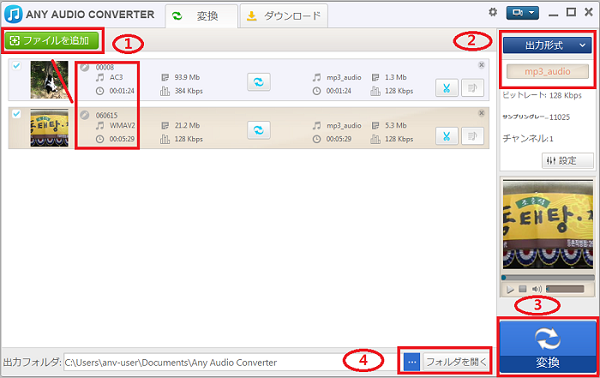Open the 設定 settings button

pos(567,161)
